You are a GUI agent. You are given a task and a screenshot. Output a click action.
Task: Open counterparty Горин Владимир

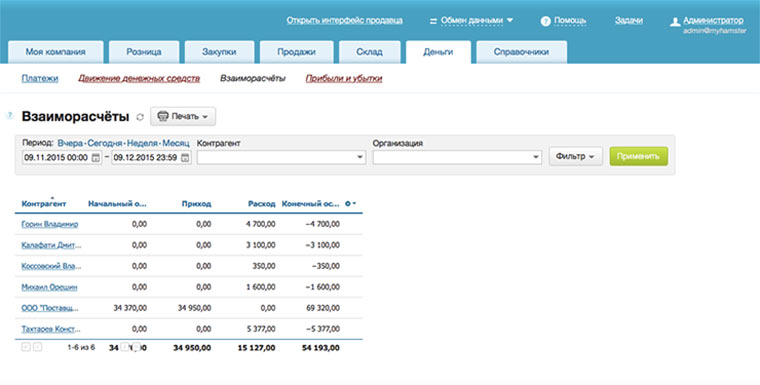pyautogui.click(x=49, y=224)
